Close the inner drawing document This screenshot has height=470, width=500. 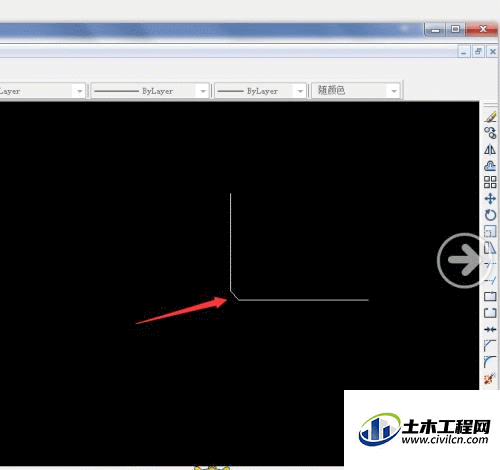493,52
